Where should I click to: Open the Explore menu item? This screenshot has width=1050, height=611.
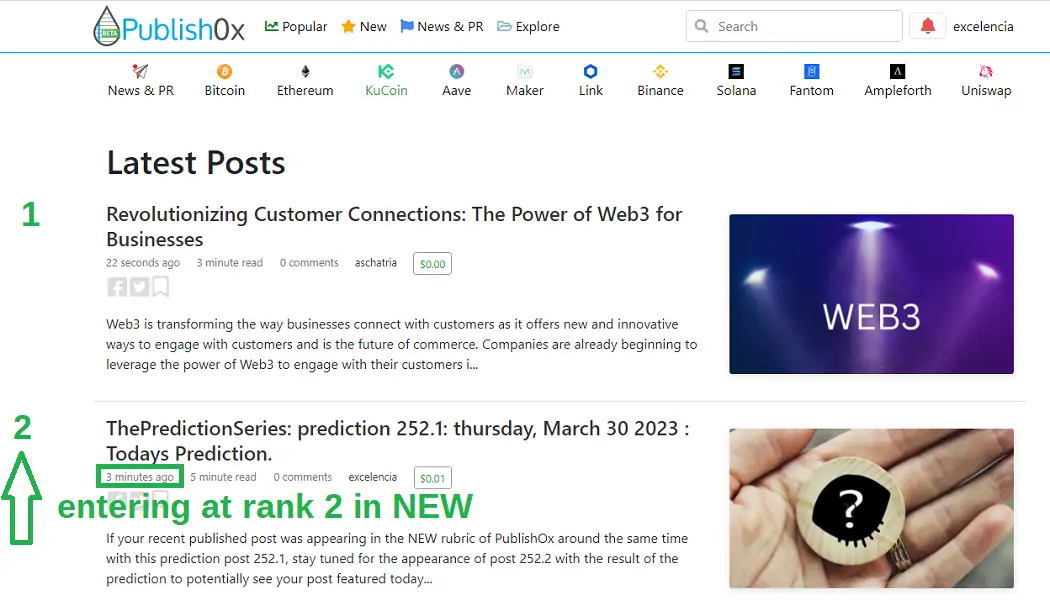coord(528,27)
